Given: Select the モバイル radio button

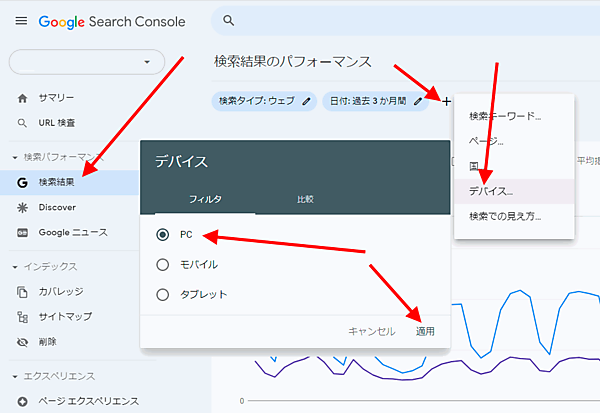Looking at the screenshot, I should pos(163,264).
